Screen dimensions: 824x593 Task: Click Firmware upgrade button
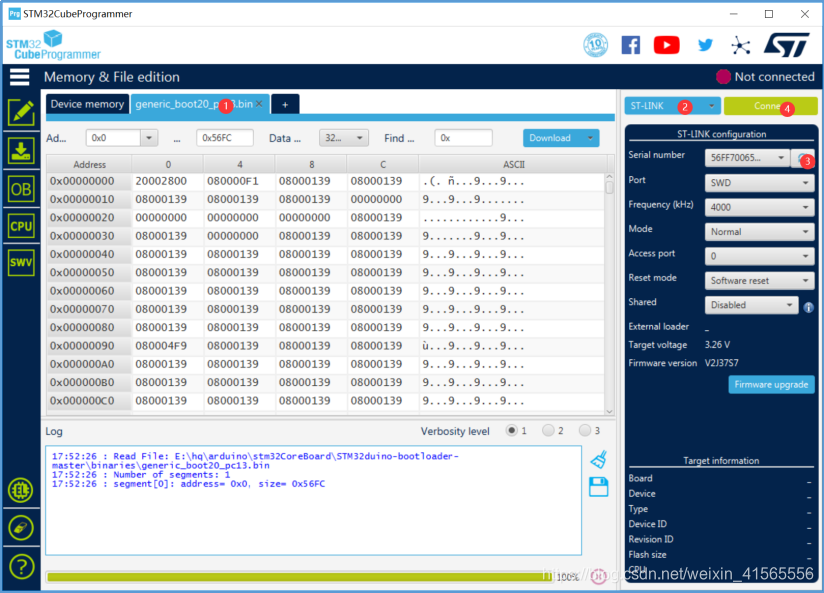tap(771, 384)
